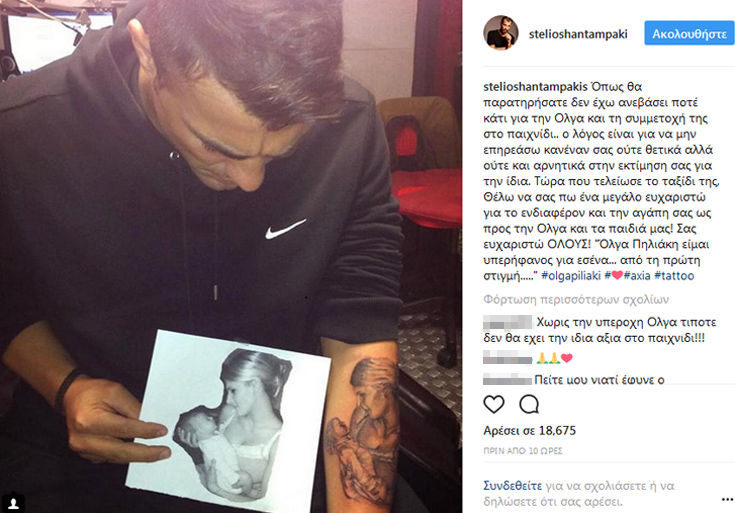Click the Συνδεθείτε login link
Screen dimensions: 735x513
[512, 486]
